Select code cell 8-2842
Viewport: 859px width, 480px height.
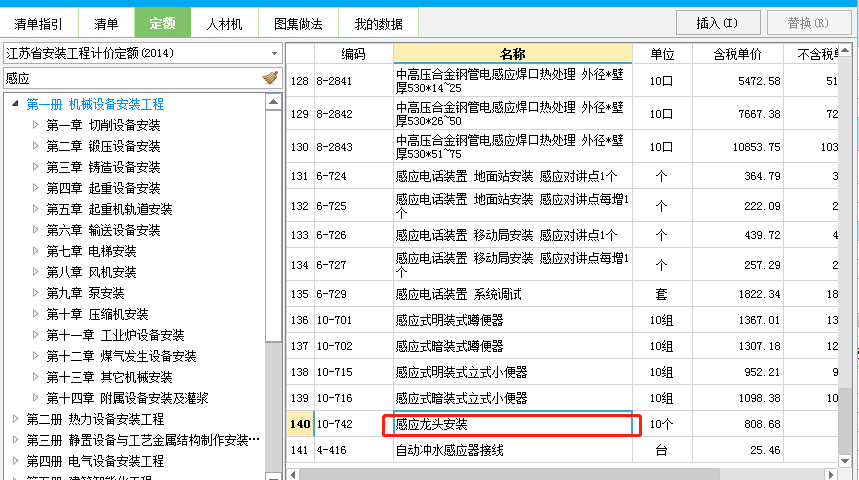(x=353, y=114)
